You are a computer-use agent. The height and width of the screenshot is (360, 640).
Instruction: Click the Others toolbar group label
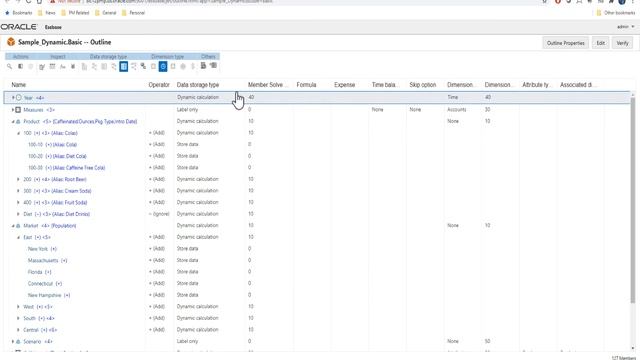coord(208,56)
